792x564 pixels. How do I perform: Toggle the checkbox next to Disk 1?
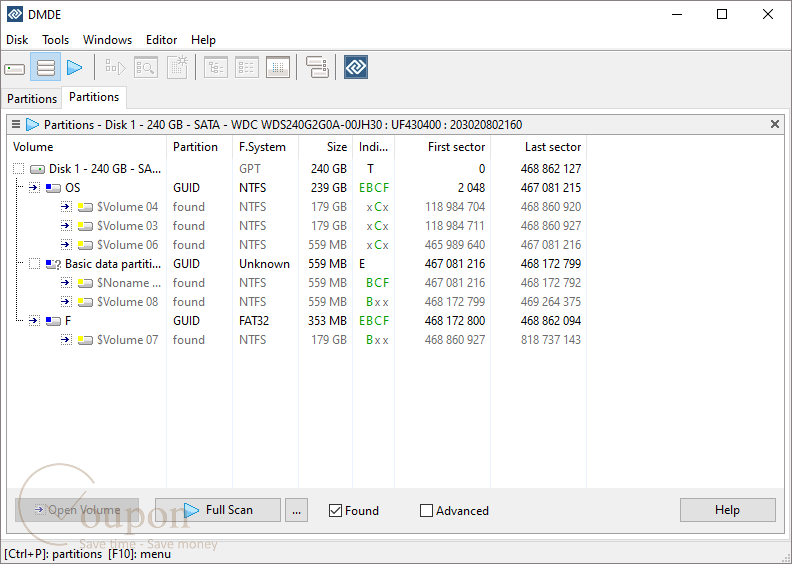(19, 169)
